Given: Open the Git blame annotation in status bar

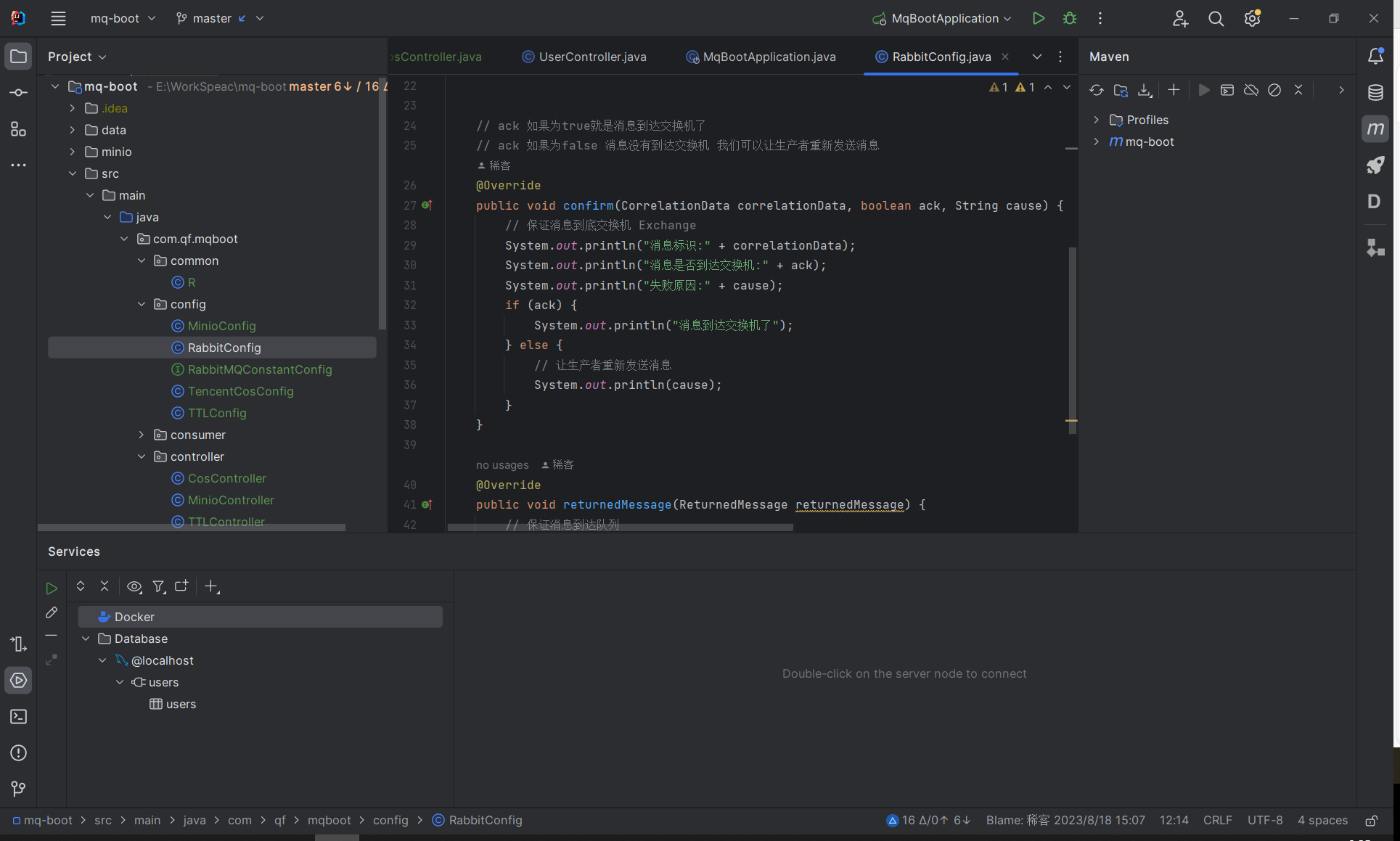Looking at the screenshot, I should coord(1065,821).
